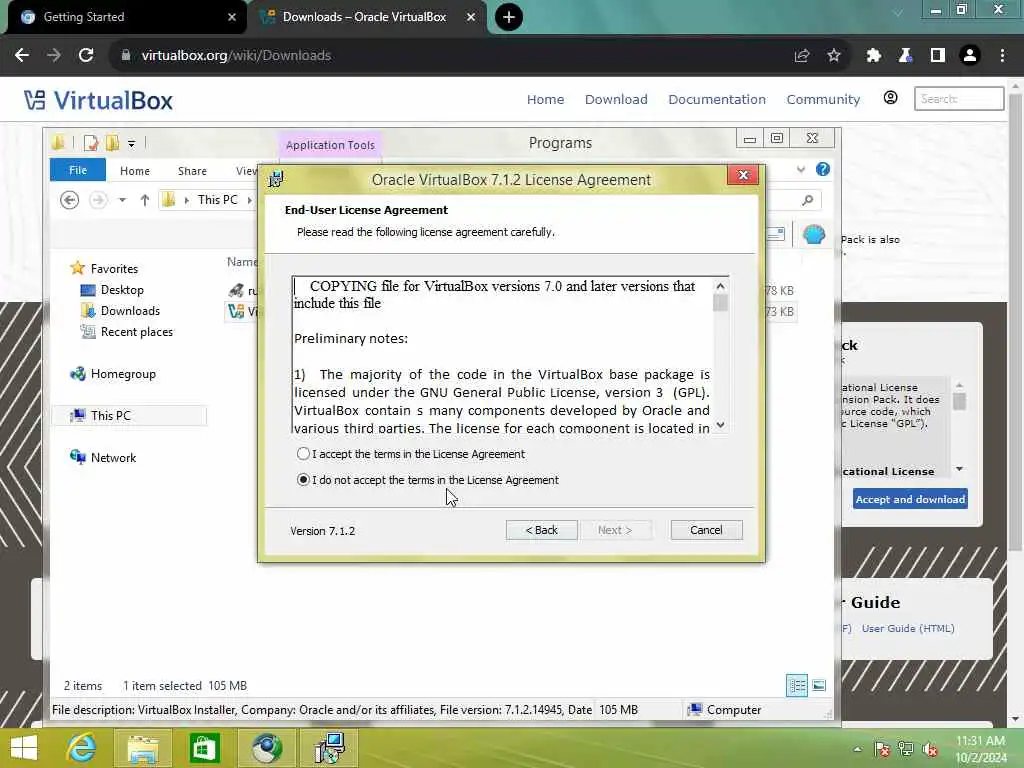Expand the explorer ribbon chevron

801,170
